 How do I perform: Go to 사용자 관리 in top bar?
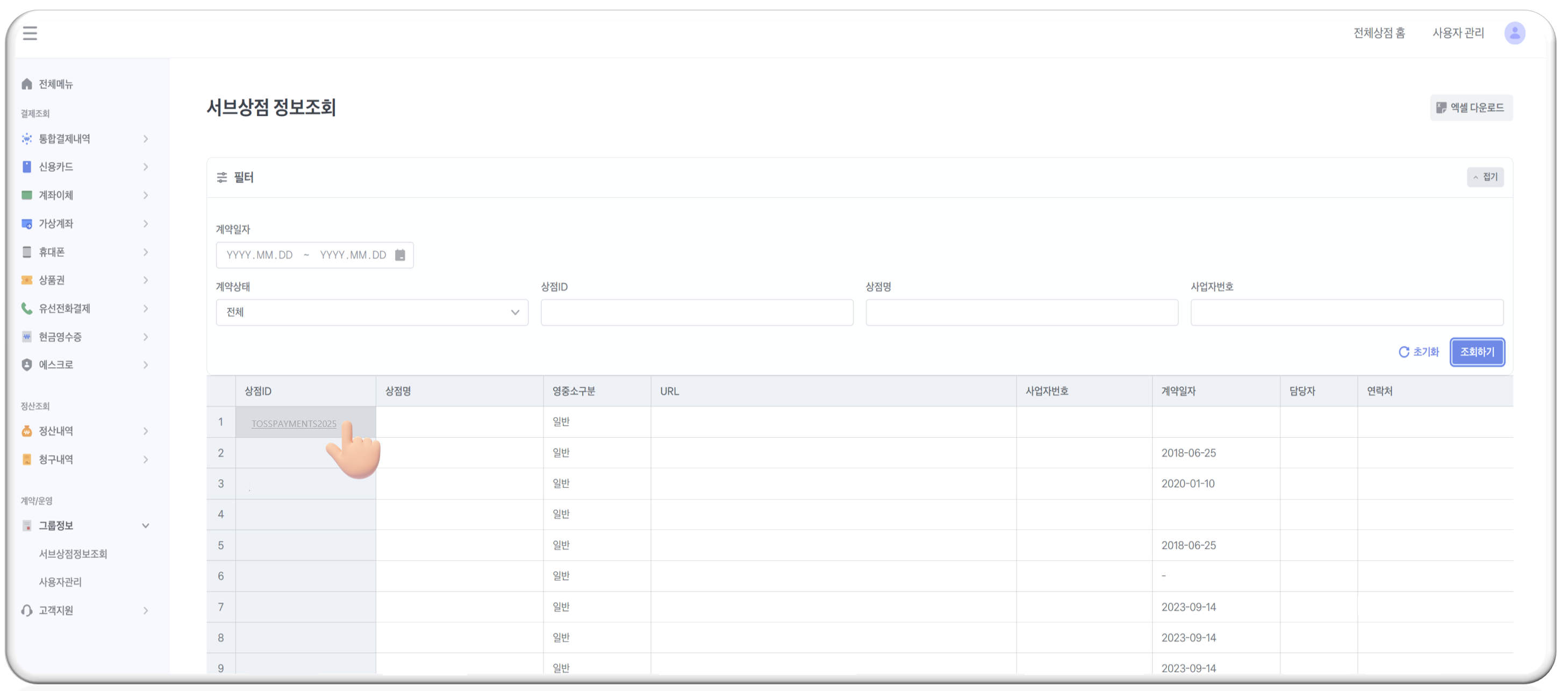pyautogui.click(x=1458, y=33)
